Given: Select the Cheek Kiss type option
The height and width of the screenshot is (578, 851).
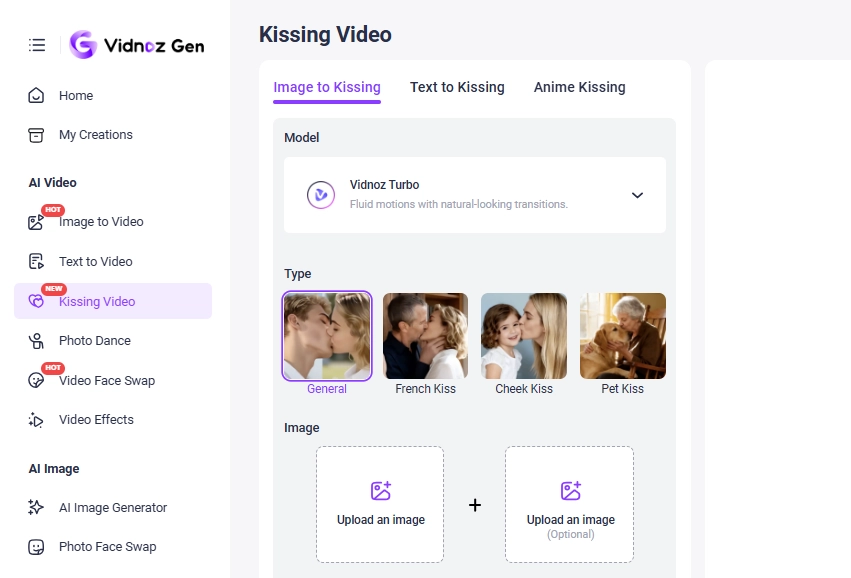Looking at the screenshot, I should [523, 335].
